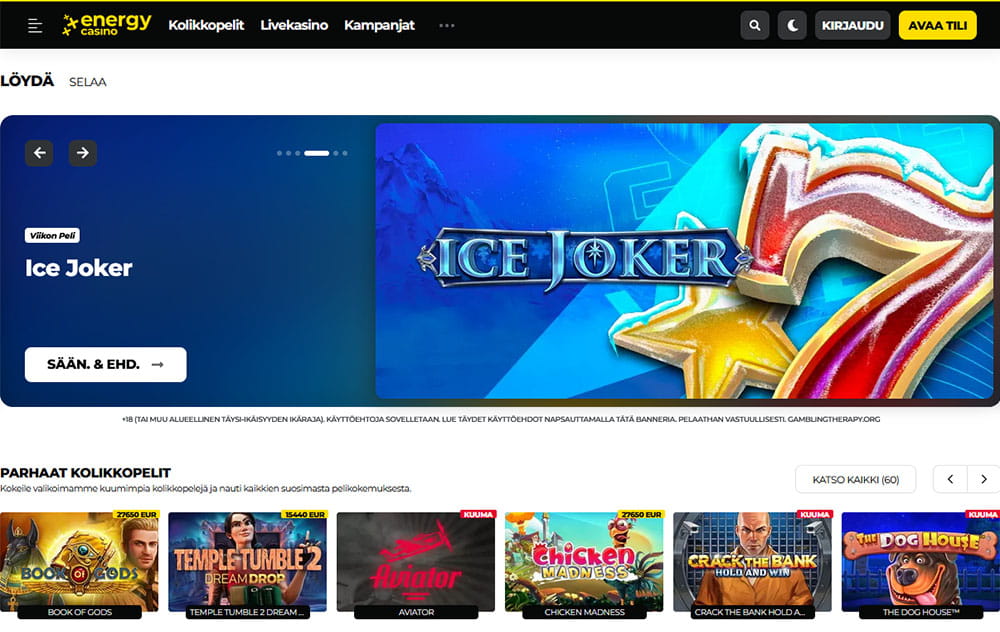1000x632 pixels.
Task: Click the 27650 EUR badge on Chicken Madness
Action: coord(642,515)
